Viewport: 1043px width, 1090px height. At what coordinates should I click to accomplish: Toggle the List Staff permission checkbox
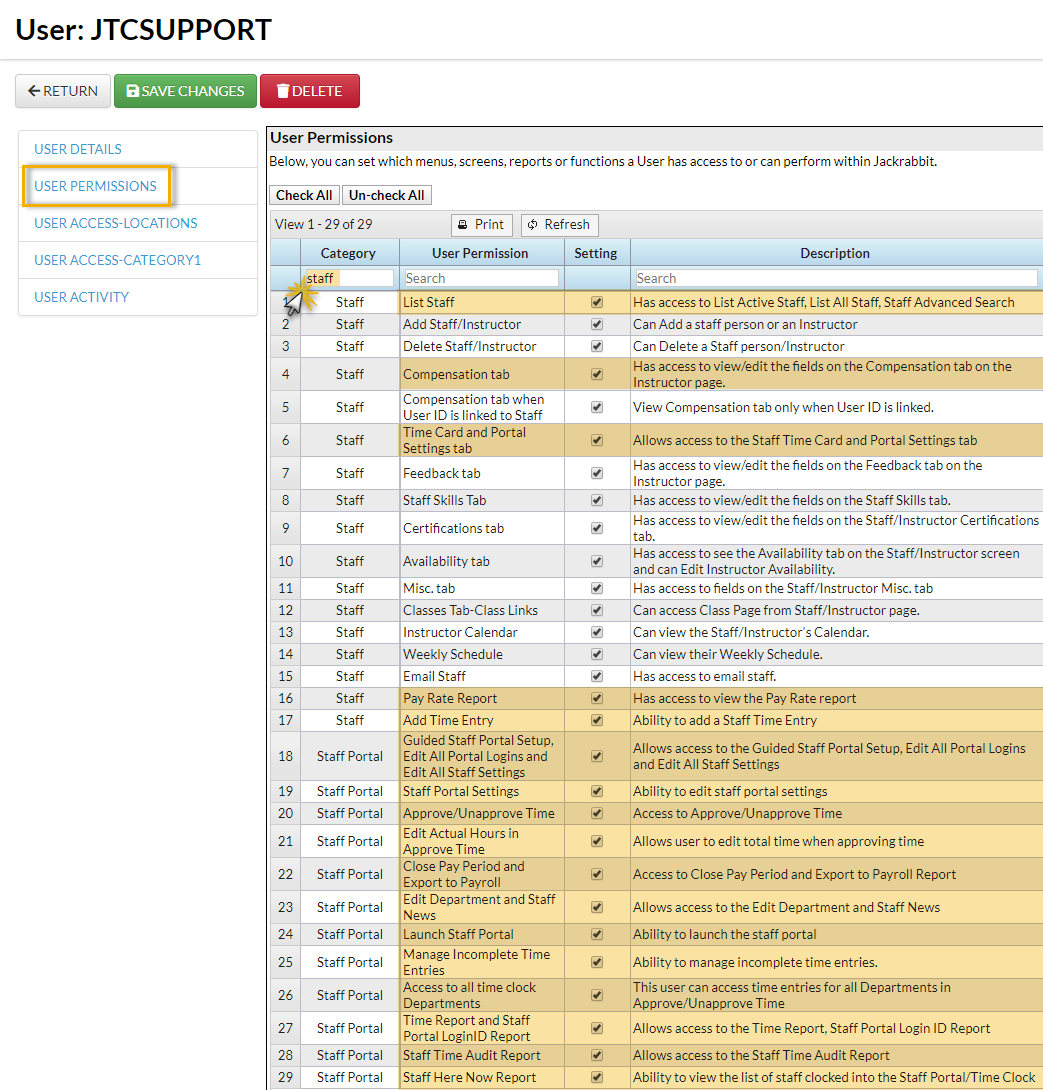click(597, 302)
